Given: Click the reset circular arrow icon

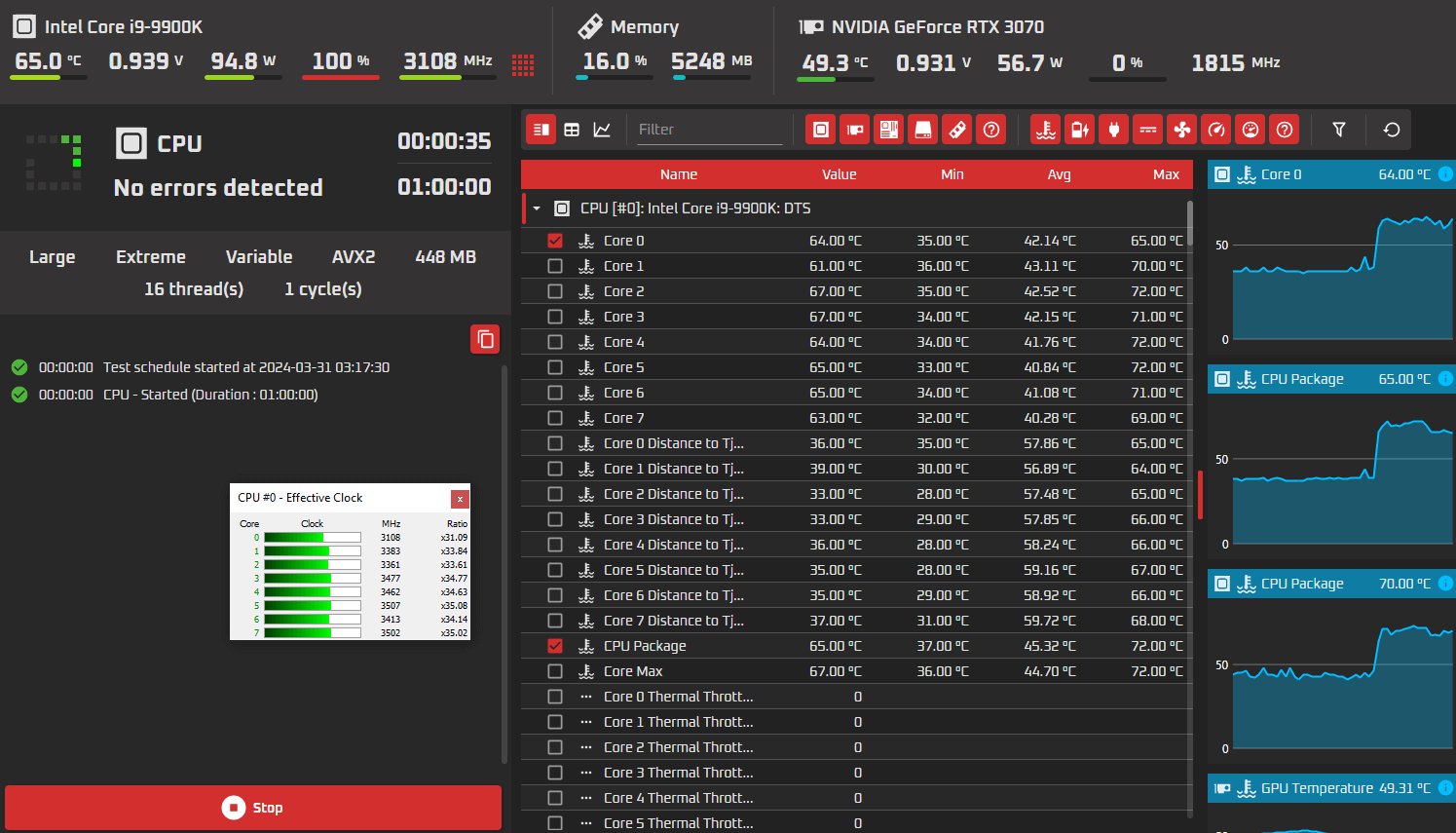Looking at the screenshot, I should 1392,130.
